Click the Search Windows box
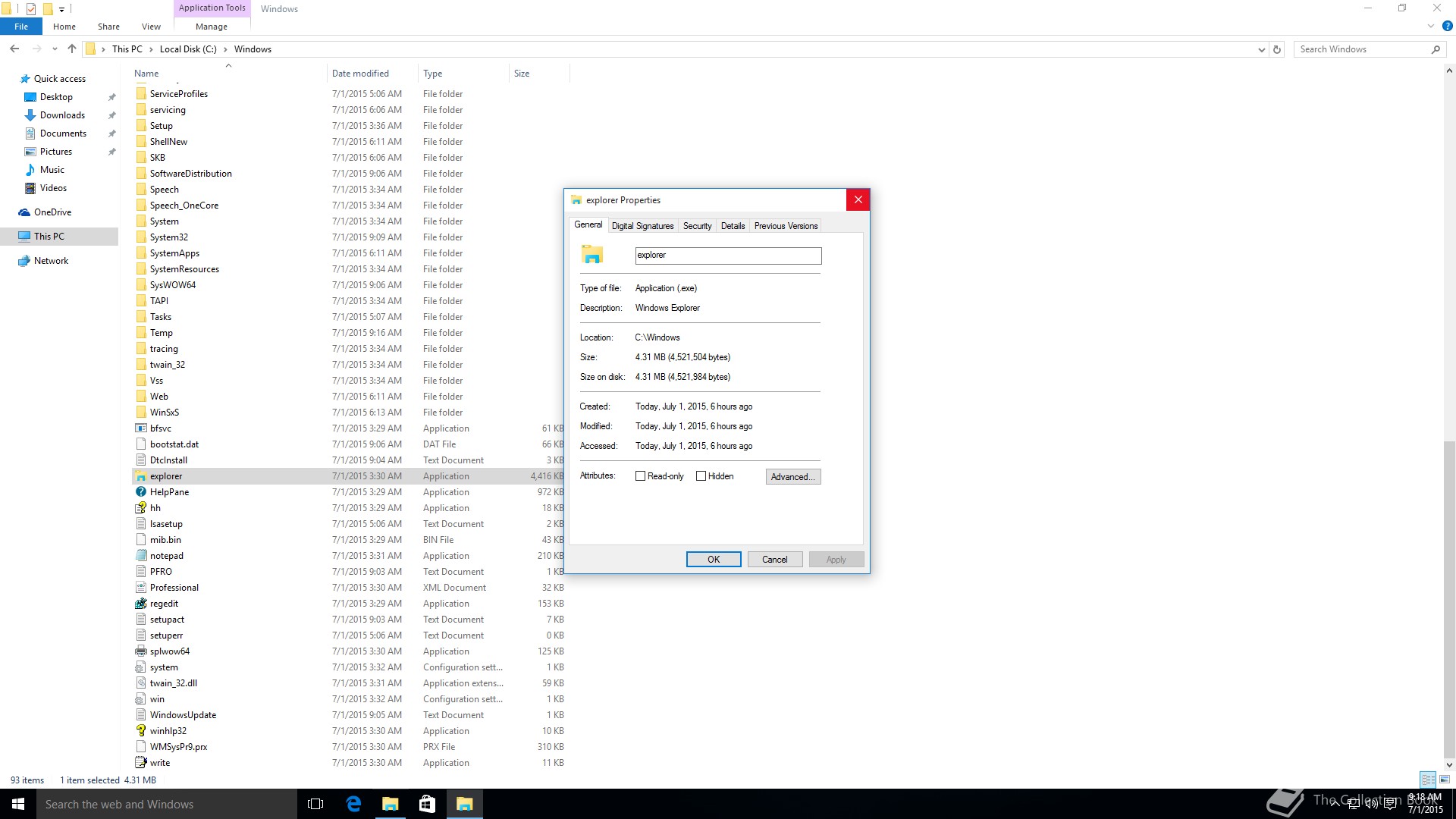1456x819 pixels. (x=1361, y=49)
